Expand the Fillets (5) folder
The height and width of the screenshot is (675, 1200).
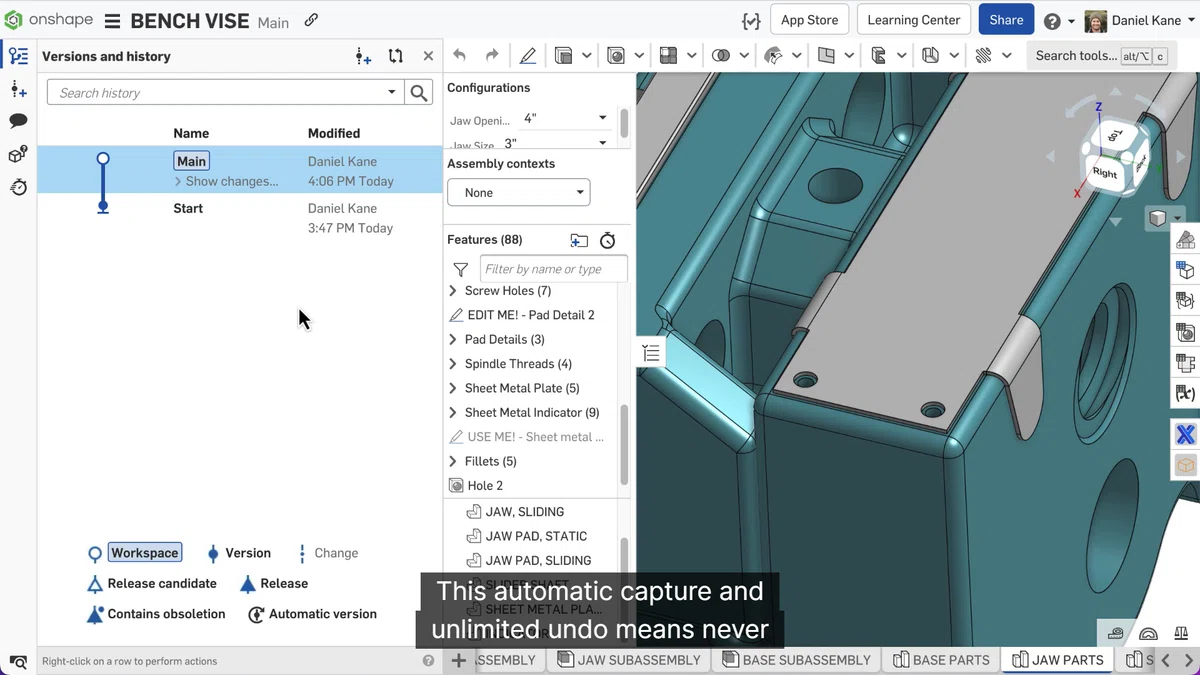tap(453, 461)
